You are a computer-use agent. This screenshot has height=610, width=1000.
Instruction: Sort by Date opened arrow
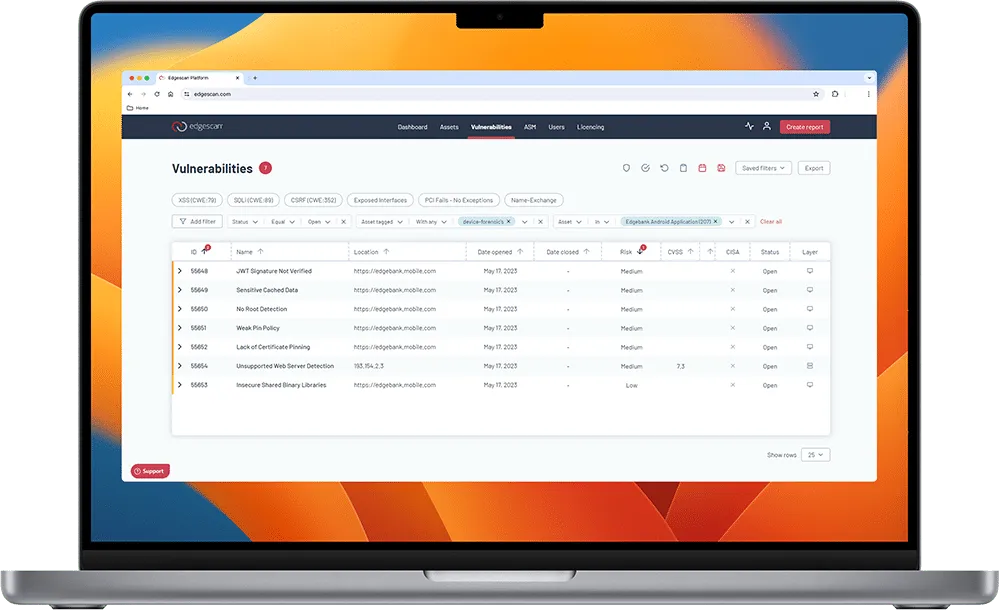point(520,252)
